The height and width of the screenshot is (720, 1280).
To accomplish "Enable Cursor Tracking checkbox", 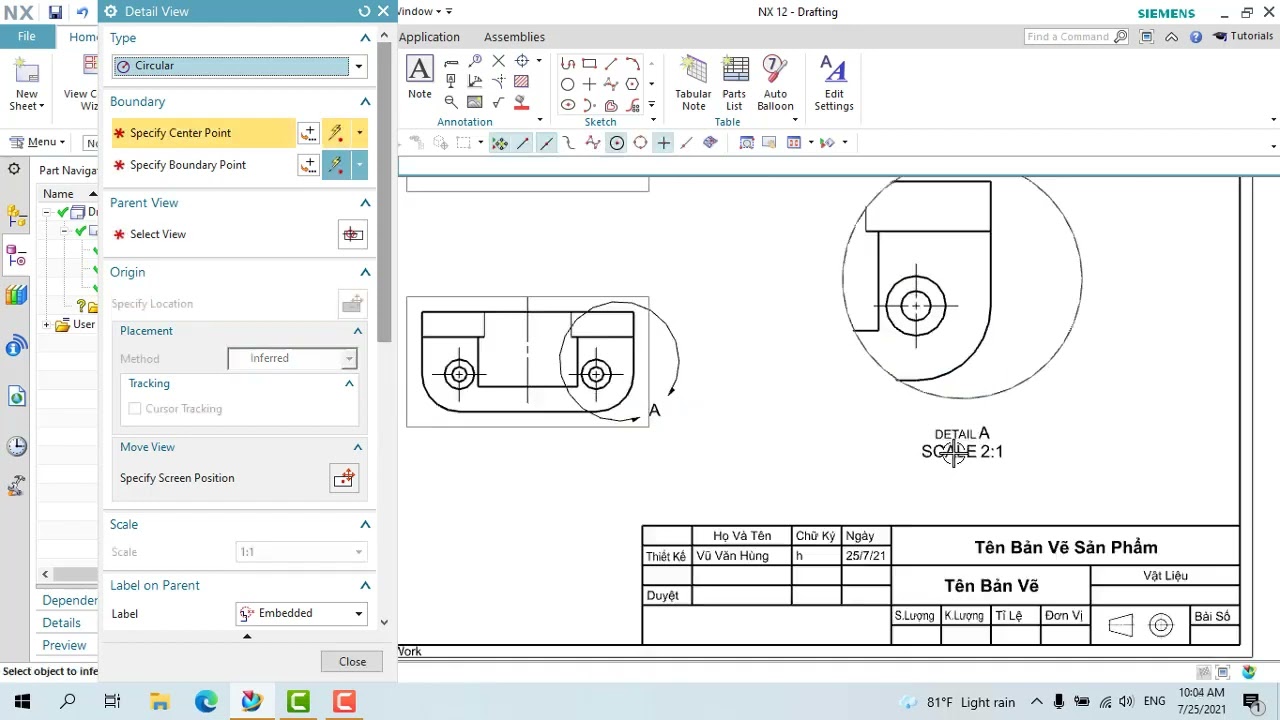I will point(135,409).
